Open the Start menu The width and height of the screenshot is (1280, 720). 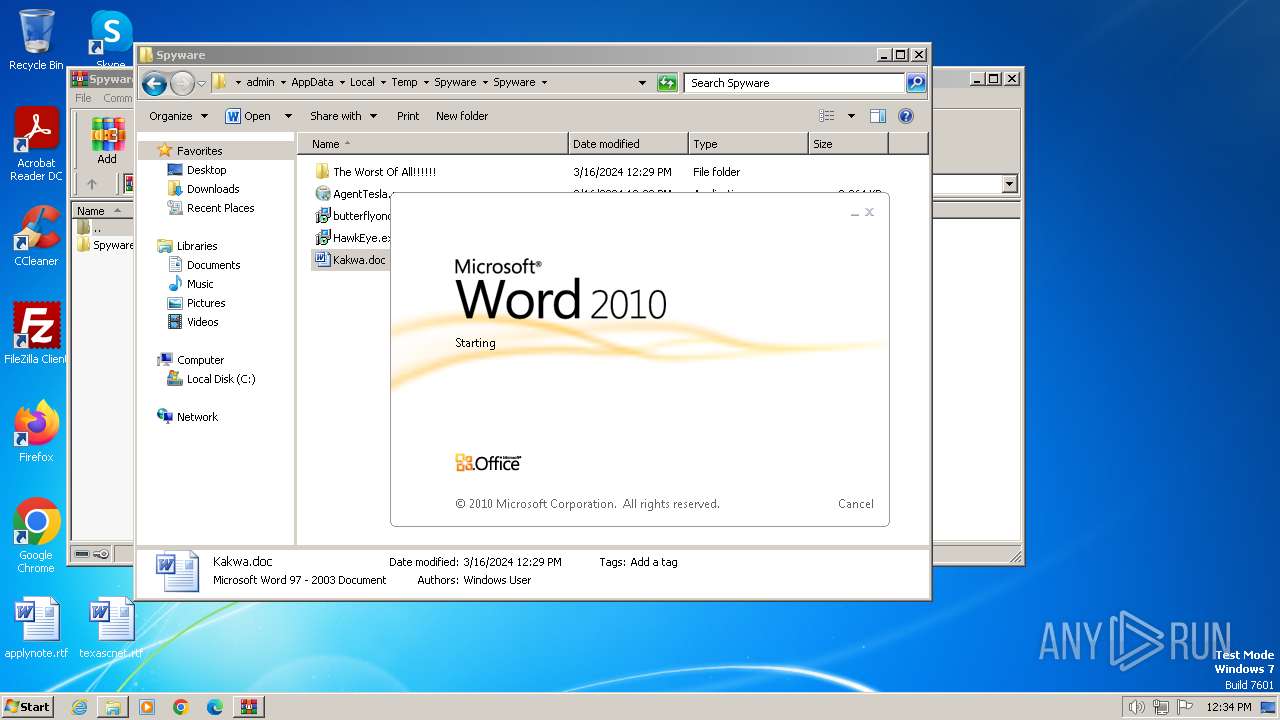pos(28,707)
